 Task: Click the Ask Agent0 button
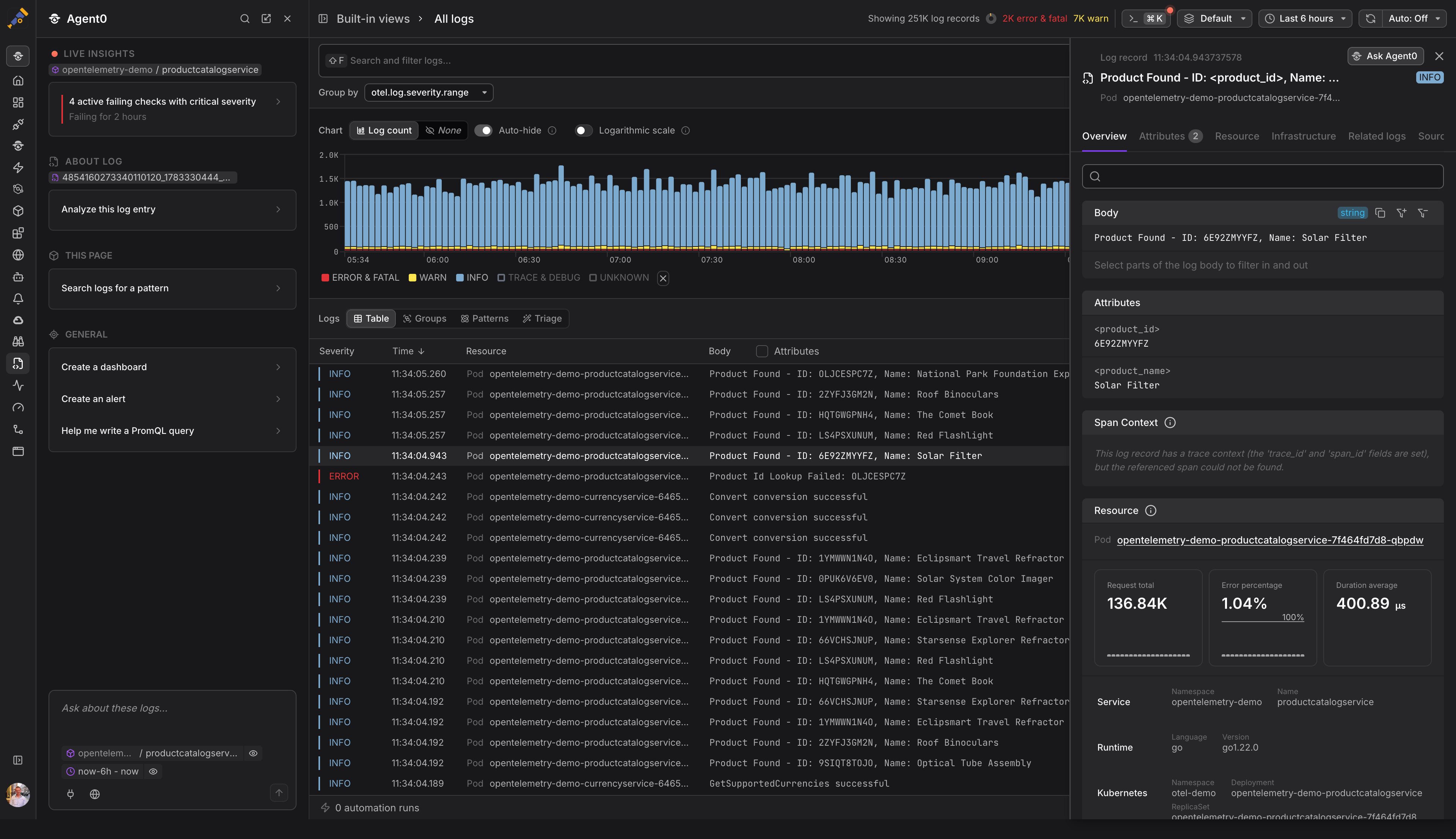(x=1385, y=56)
